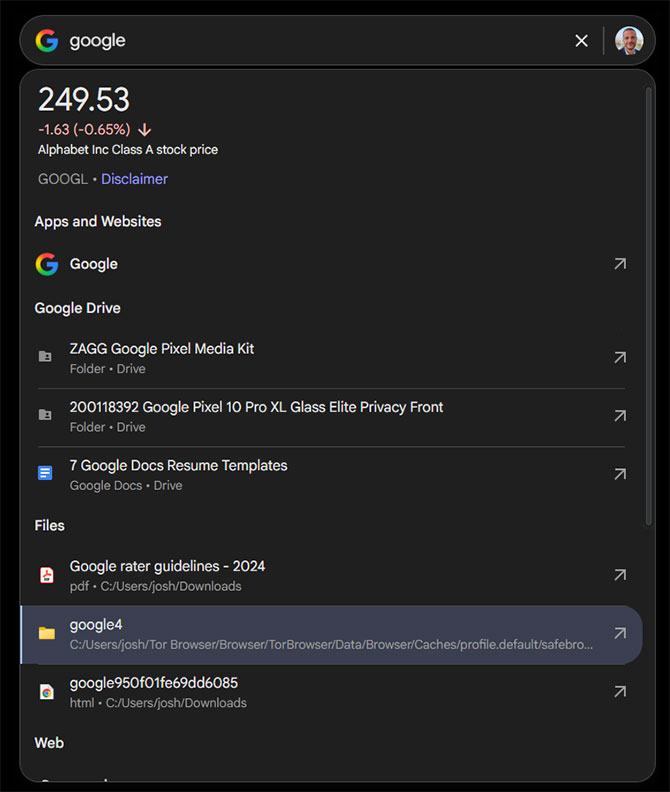
Task: Click the 249.53 stock price value
Action: (84, 99)
